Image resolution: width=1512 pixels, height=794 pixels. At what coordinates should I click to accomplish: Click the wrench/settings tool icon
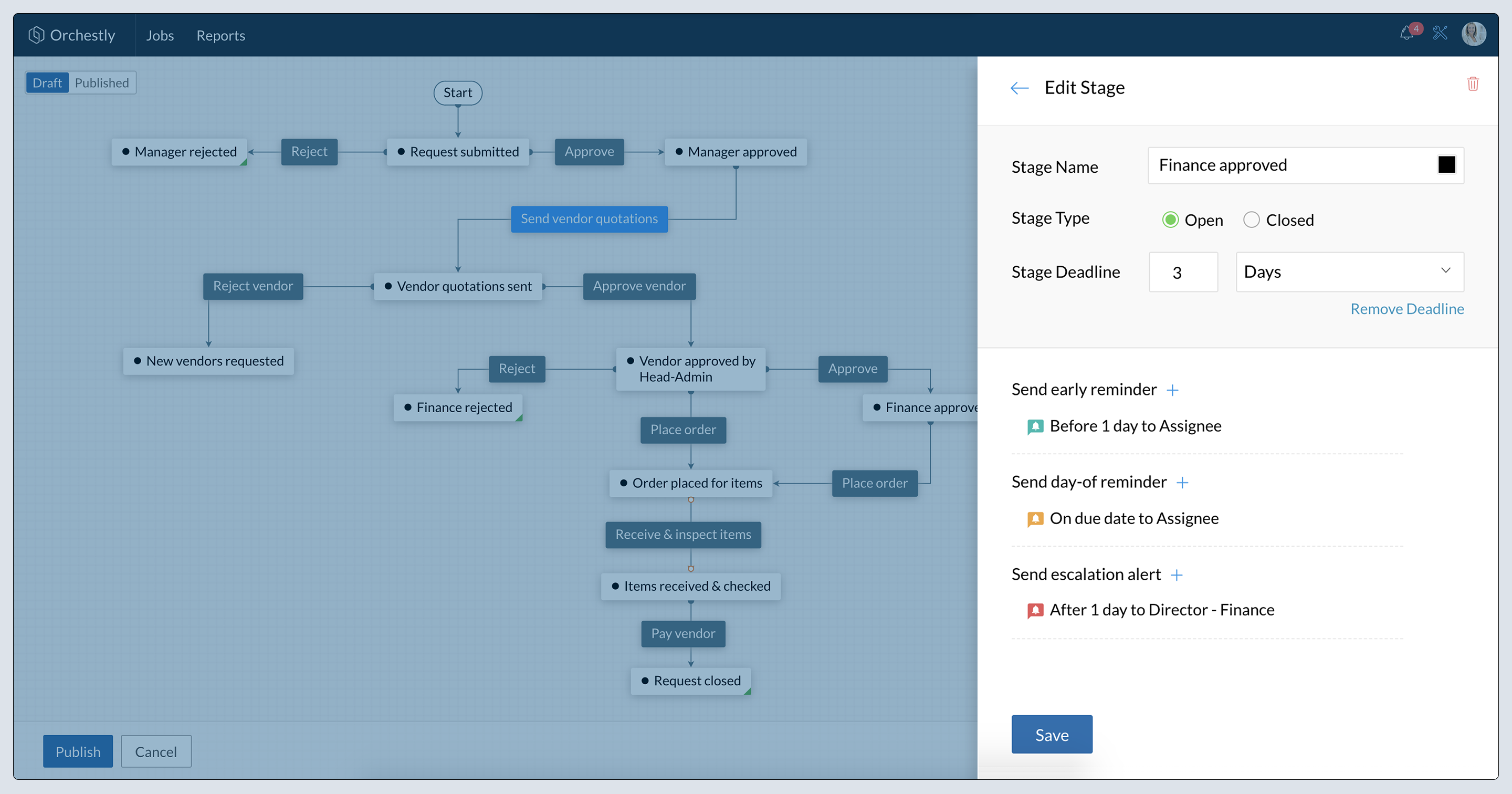[1441, 35]
